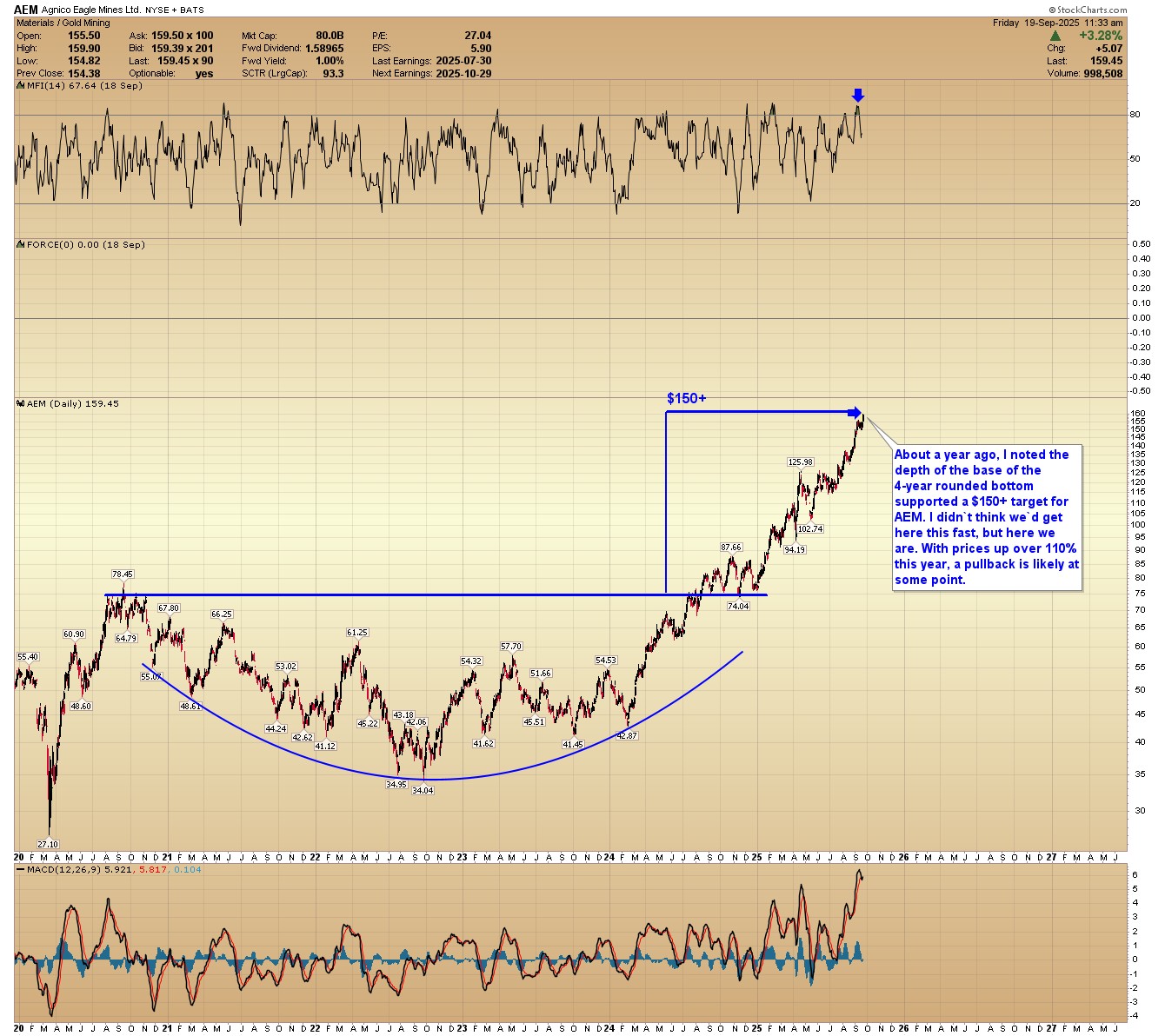The height and width of the screenshot is (1036, 1165).
Task: Click the '54.32' price label
Action: [471, 661]
